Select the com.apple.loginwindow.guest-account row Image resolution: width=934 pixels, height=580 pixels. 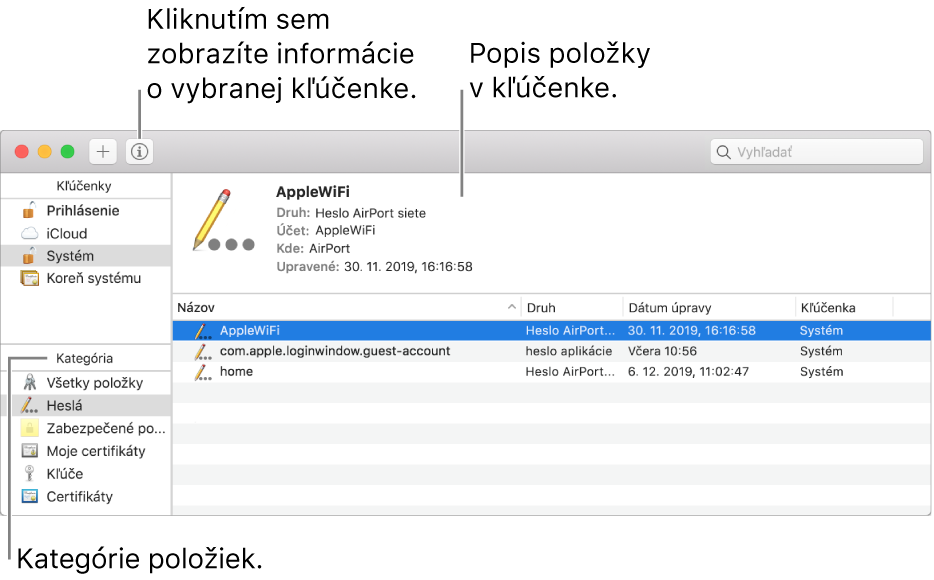pos(552,351)
